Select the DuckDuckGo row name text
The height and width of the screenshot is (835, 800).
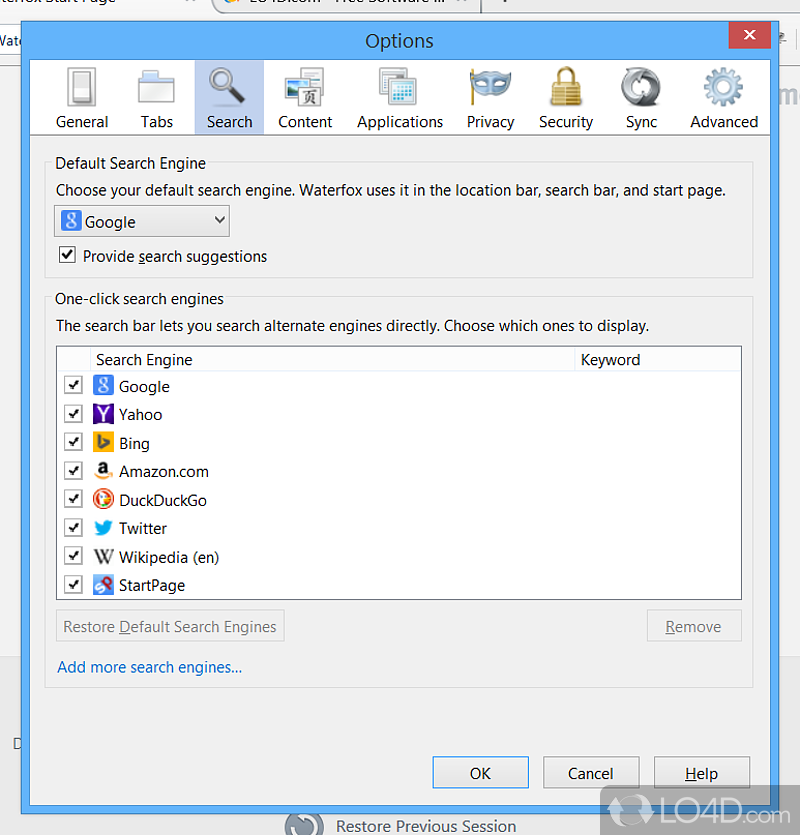[163, 501]
